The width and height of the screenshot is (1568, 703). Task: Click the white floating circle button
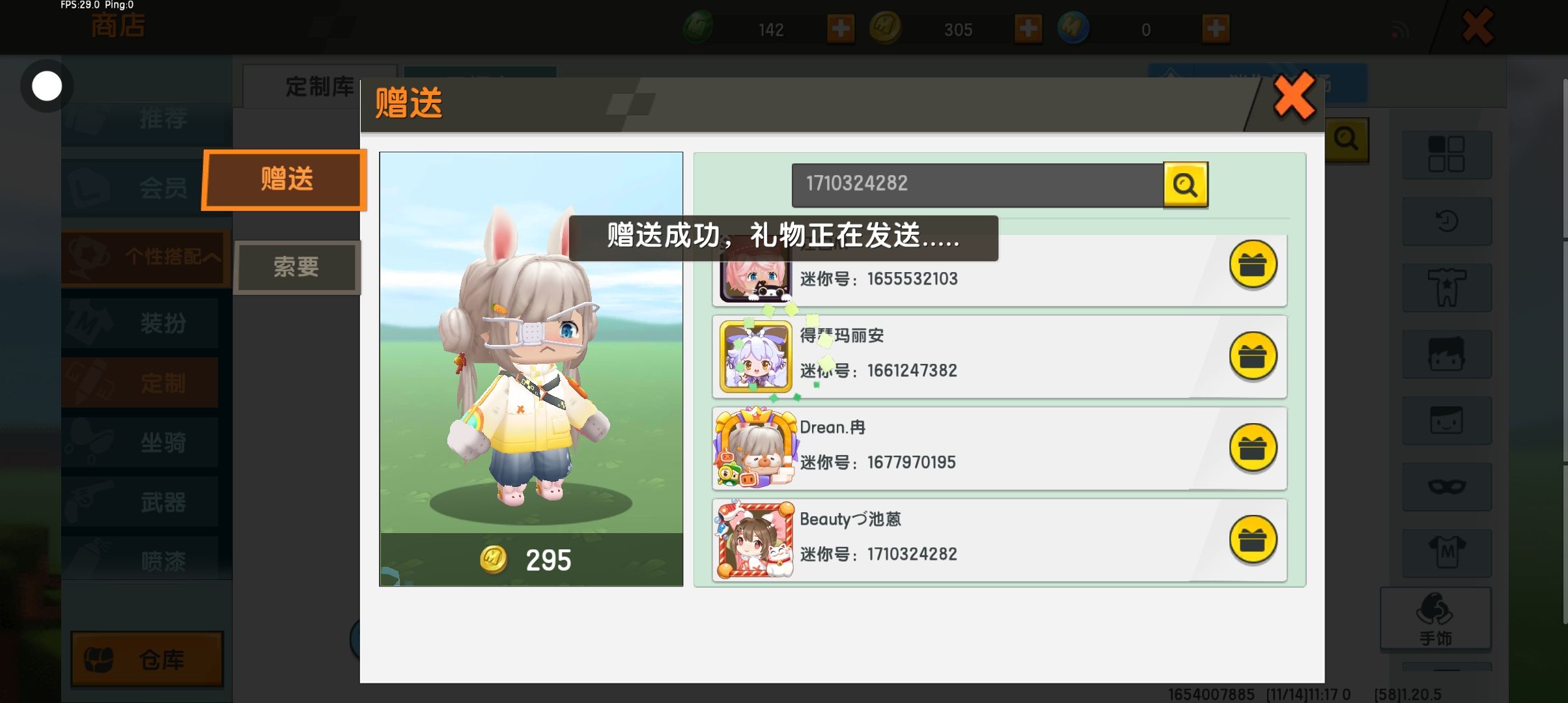pyautogui.click(x=47, y=86)
